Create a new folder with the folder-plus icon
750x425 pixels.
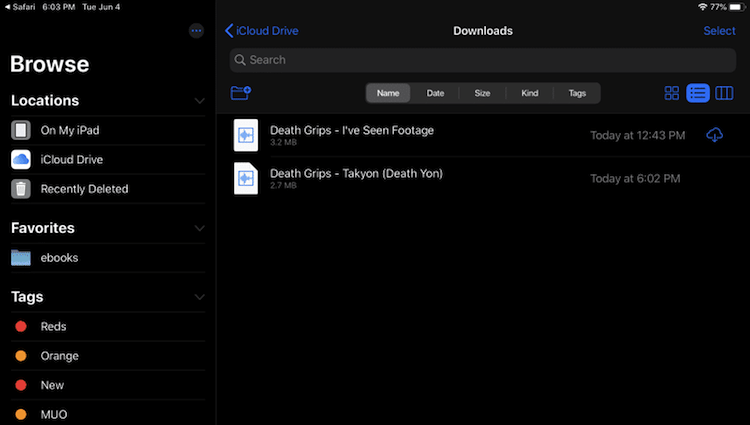(241, 93)
